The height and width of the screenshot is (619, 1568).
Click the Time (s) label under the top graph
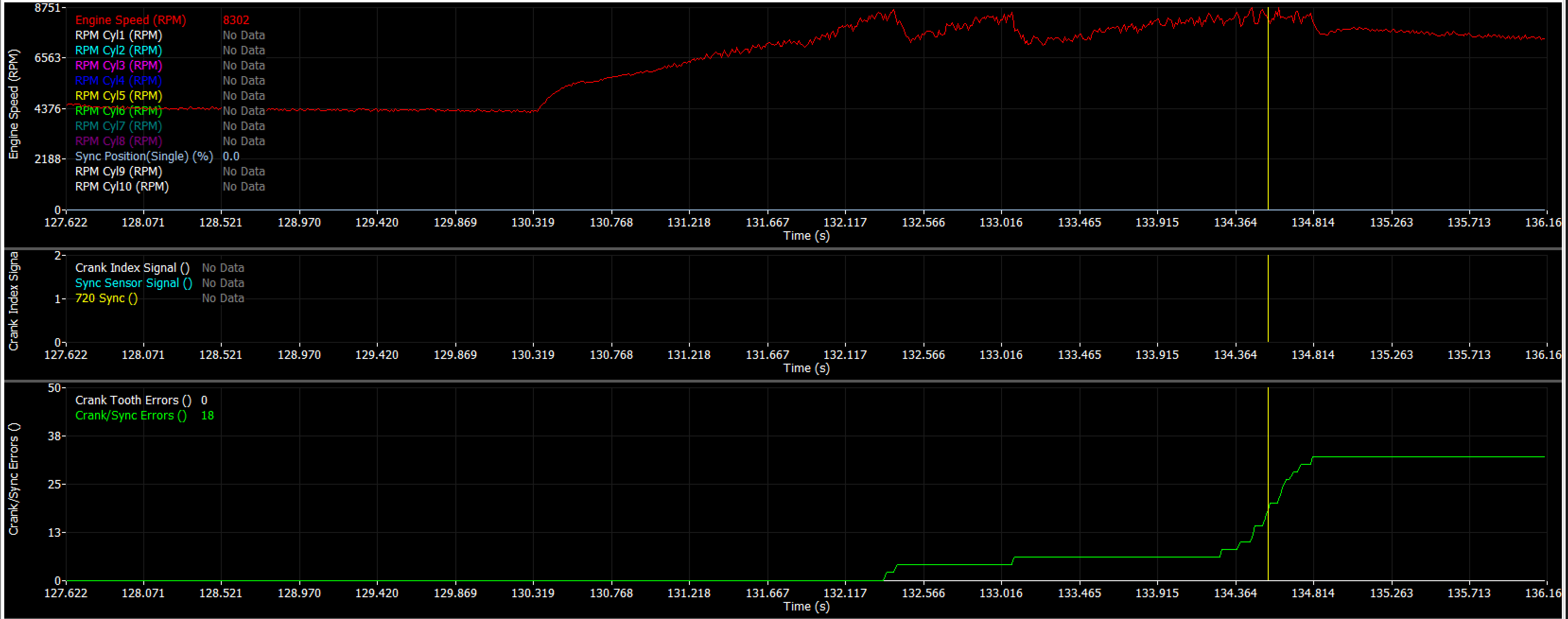806,235
